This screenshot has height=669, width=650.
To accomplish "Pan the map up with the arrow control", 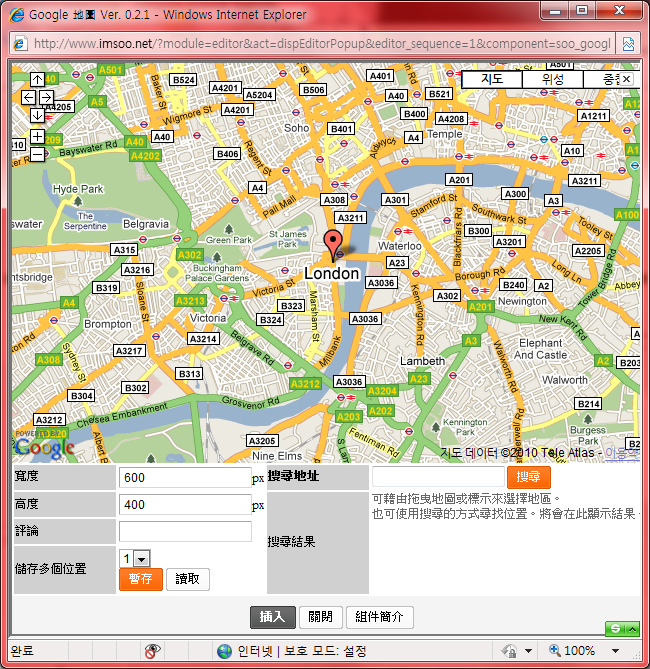I will coord(37,79).
